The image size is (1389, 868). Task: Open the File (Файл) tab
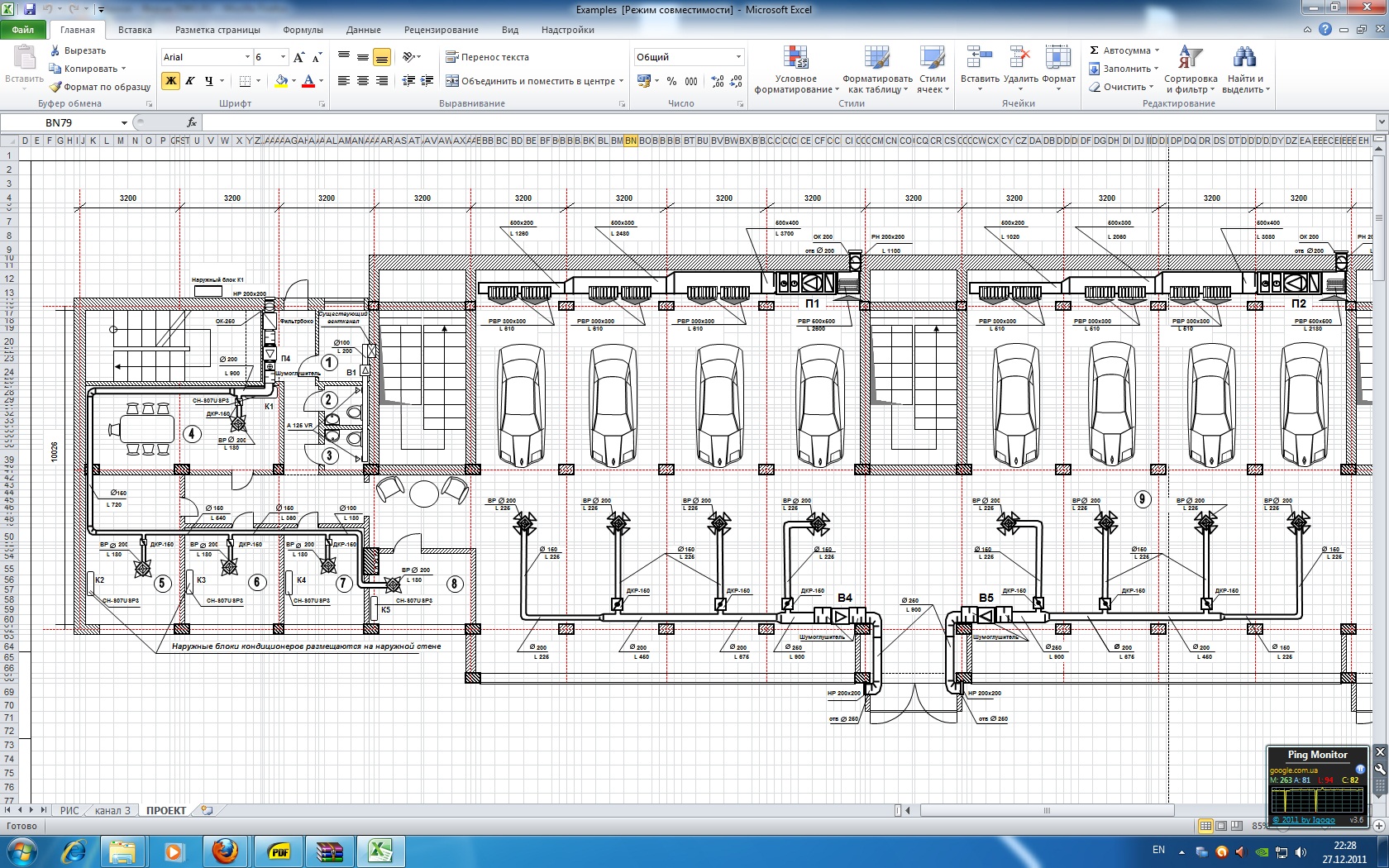23,30
